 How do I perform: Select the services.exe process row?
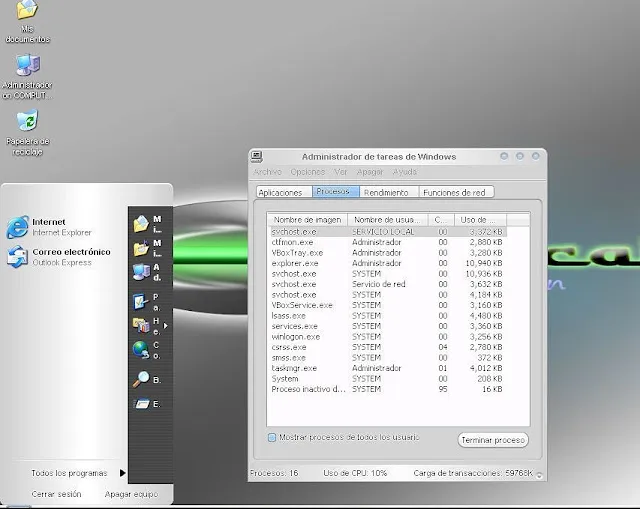[388, 326]
